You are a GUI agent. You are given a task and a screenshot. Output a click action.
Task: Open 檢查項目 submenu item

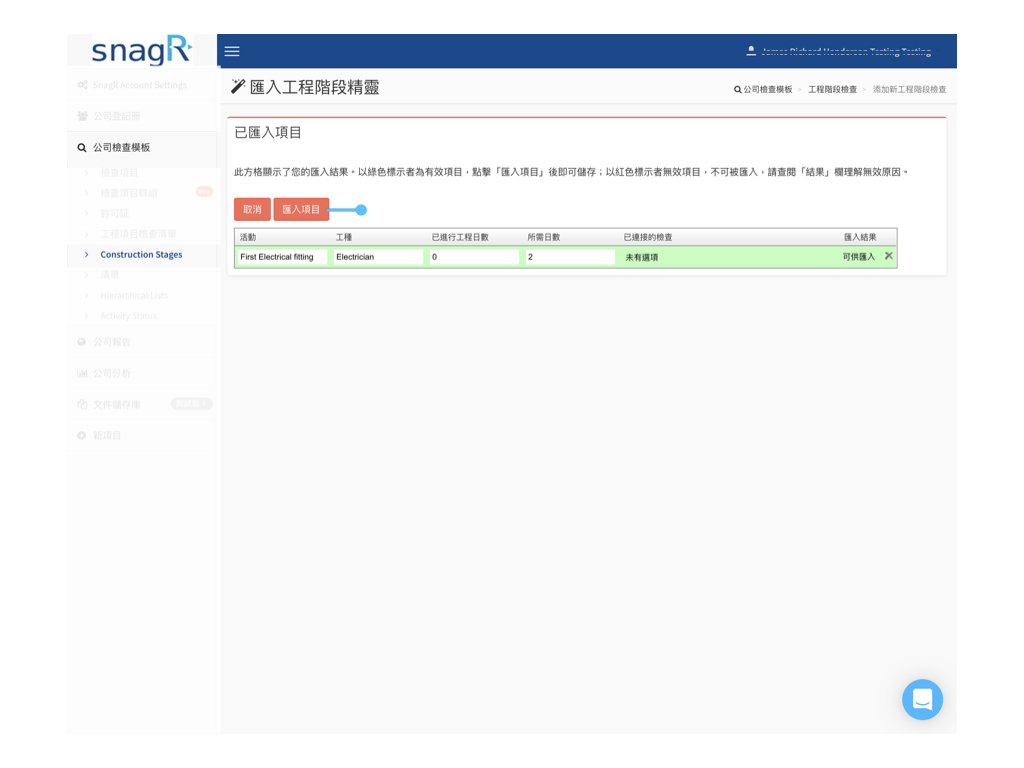tap(119, 172)
